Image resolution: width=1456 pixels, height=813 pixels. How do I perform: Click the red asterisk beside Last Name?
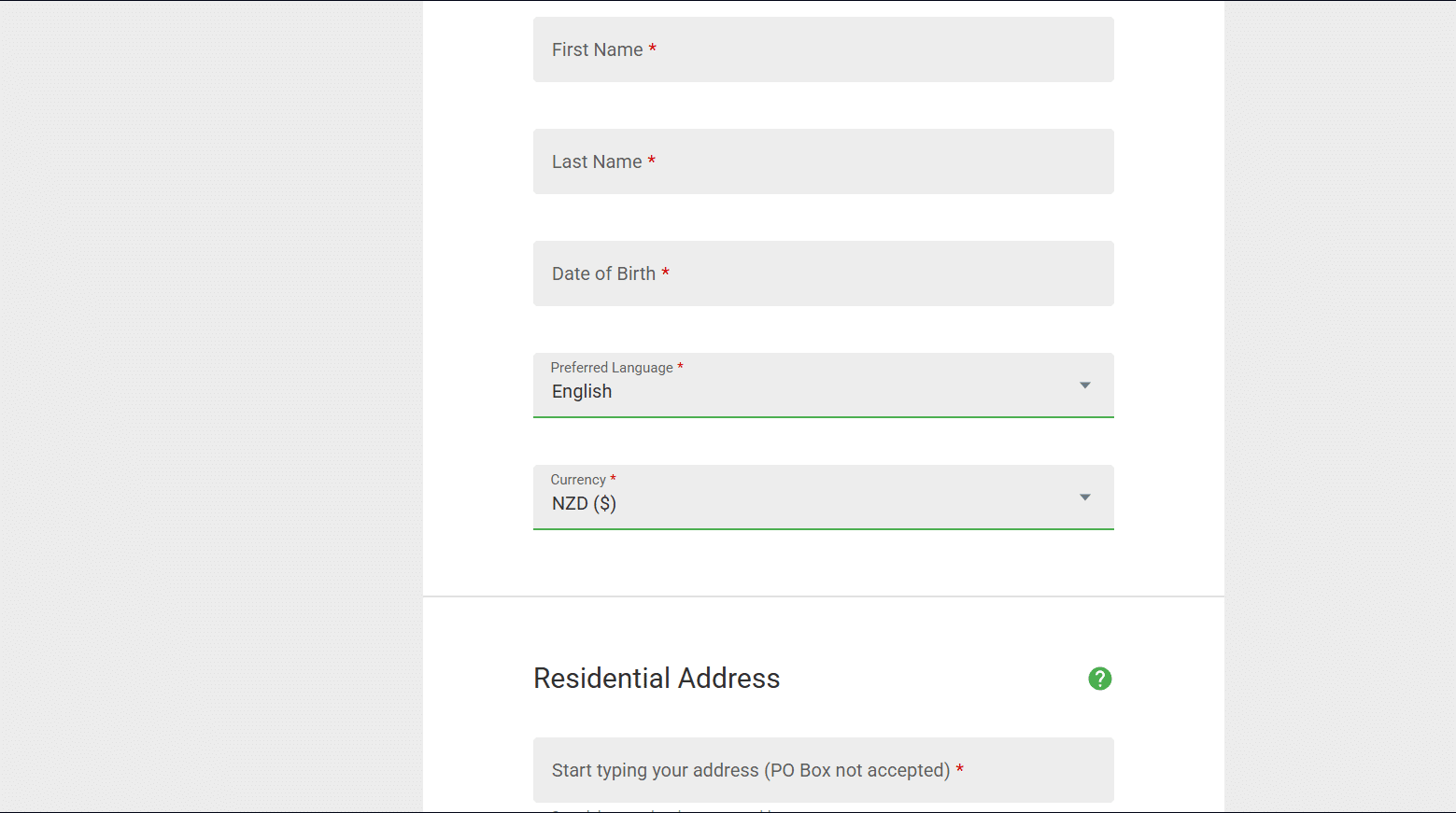point(652,161)
